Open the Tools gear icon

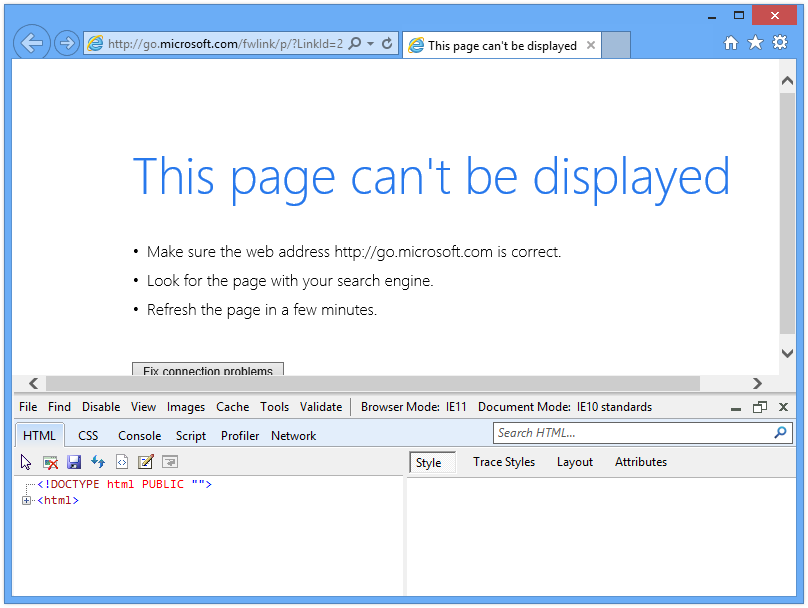click(x=780, y=42)
